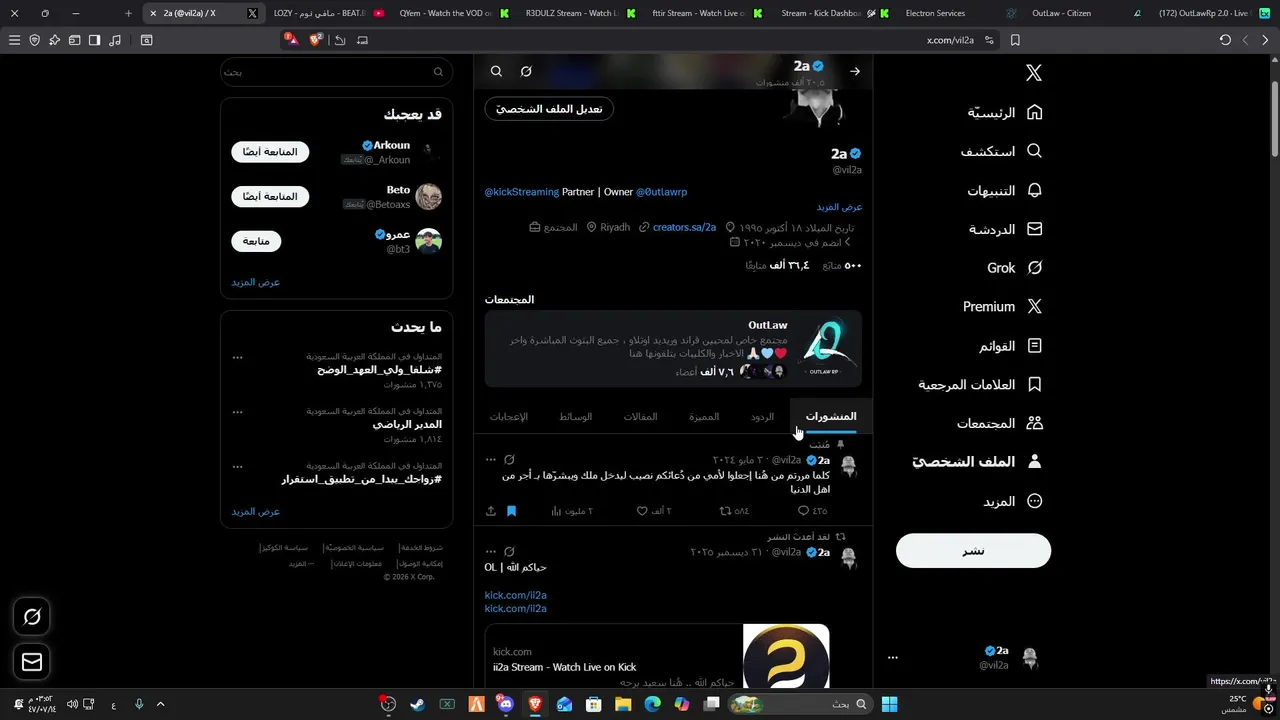
Task: Open @kickStreaming mention in bio
Action: 521,192
